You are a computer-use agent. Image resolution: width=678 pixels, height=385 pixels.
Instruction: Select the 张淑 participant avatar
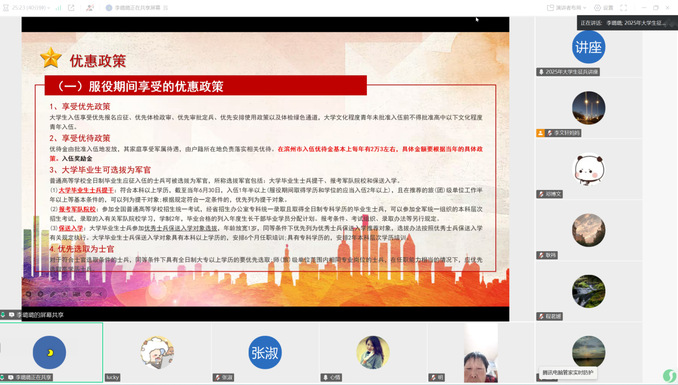(x=265, y=353)
